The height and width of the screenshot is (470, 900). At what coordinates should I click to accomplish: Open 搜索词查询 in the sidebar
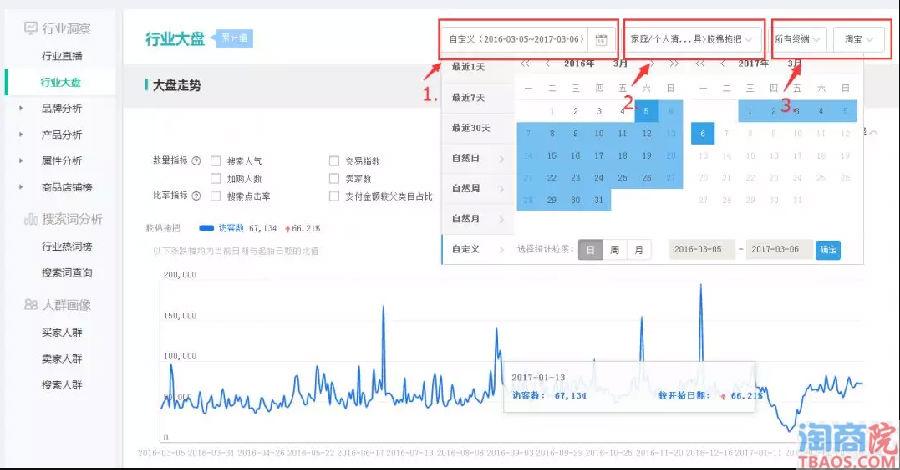(x=67, y=272)
